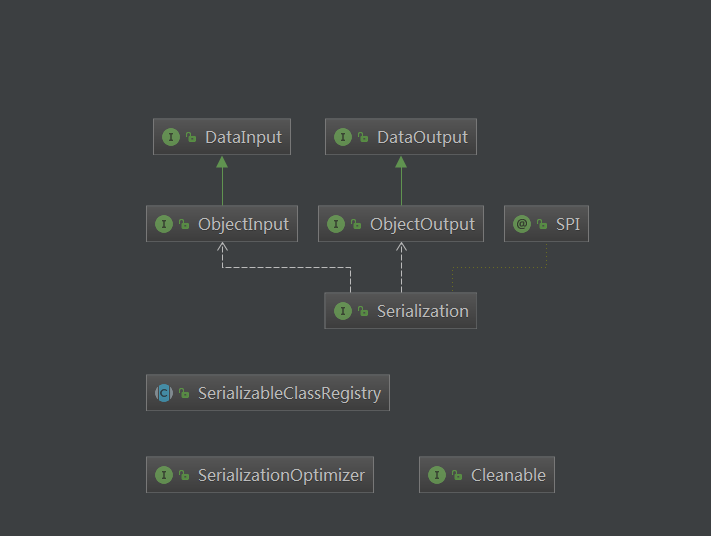Click the public lock icon beside Cleanable
Viewport: 711px width, 536px height.
pos(457,476)
